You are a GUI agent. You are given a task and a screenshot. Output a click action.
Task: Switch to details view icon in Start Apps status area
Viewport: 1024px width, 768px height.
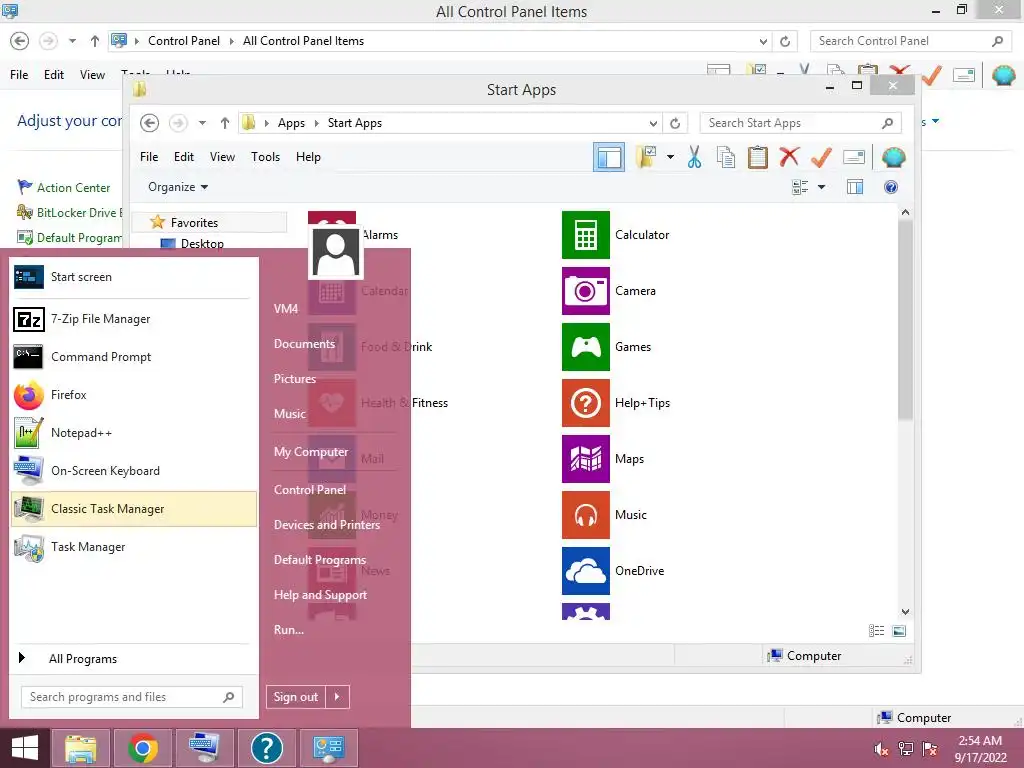(876, 630)
